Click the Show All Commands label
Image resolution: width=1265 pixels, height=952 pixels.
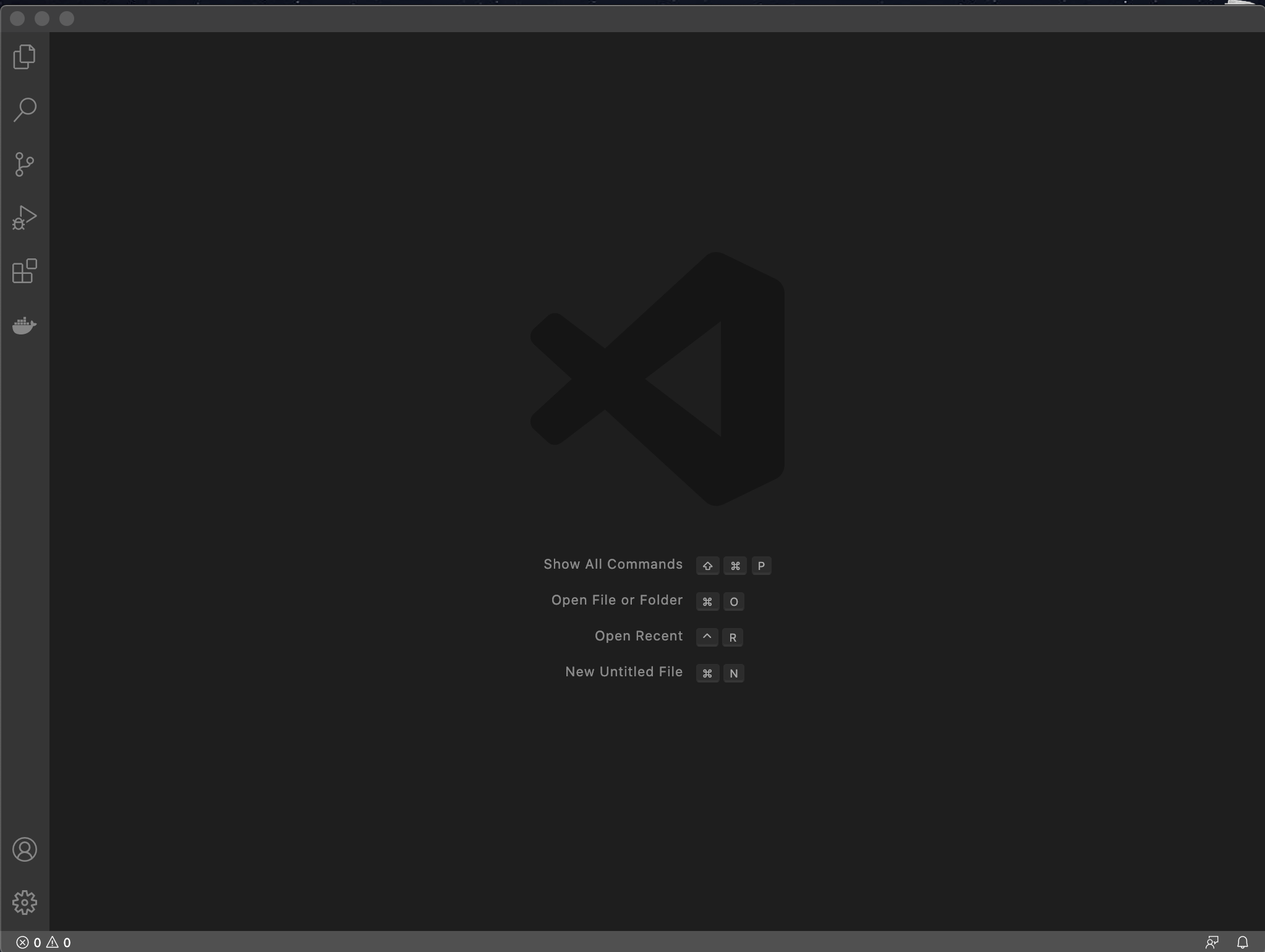pos(613,564)
